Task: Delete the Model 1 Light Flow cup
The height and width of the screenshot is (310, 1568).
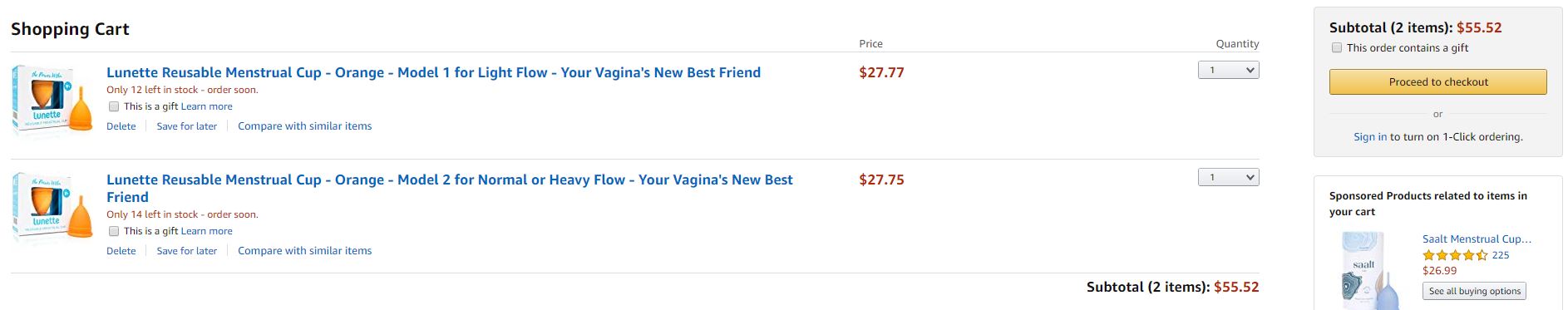Action: [x=121, y=126]
